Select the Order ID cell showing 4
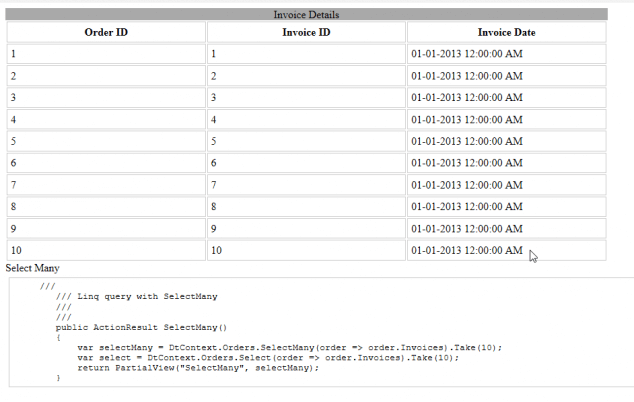The height and width of the screenshot is (402, 634). [x=106, y=119]
